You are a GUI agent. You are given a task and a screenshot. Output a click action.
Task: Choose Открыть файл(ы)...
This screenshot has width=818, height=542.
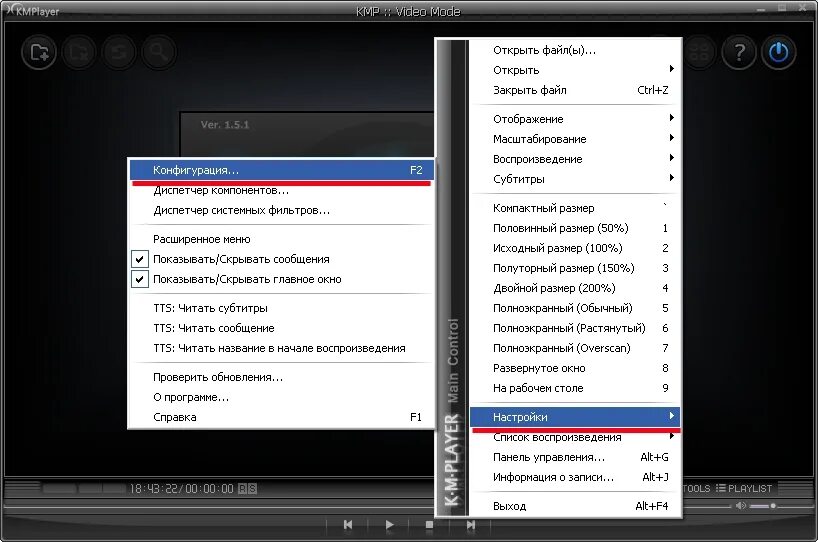pos(575,50)
